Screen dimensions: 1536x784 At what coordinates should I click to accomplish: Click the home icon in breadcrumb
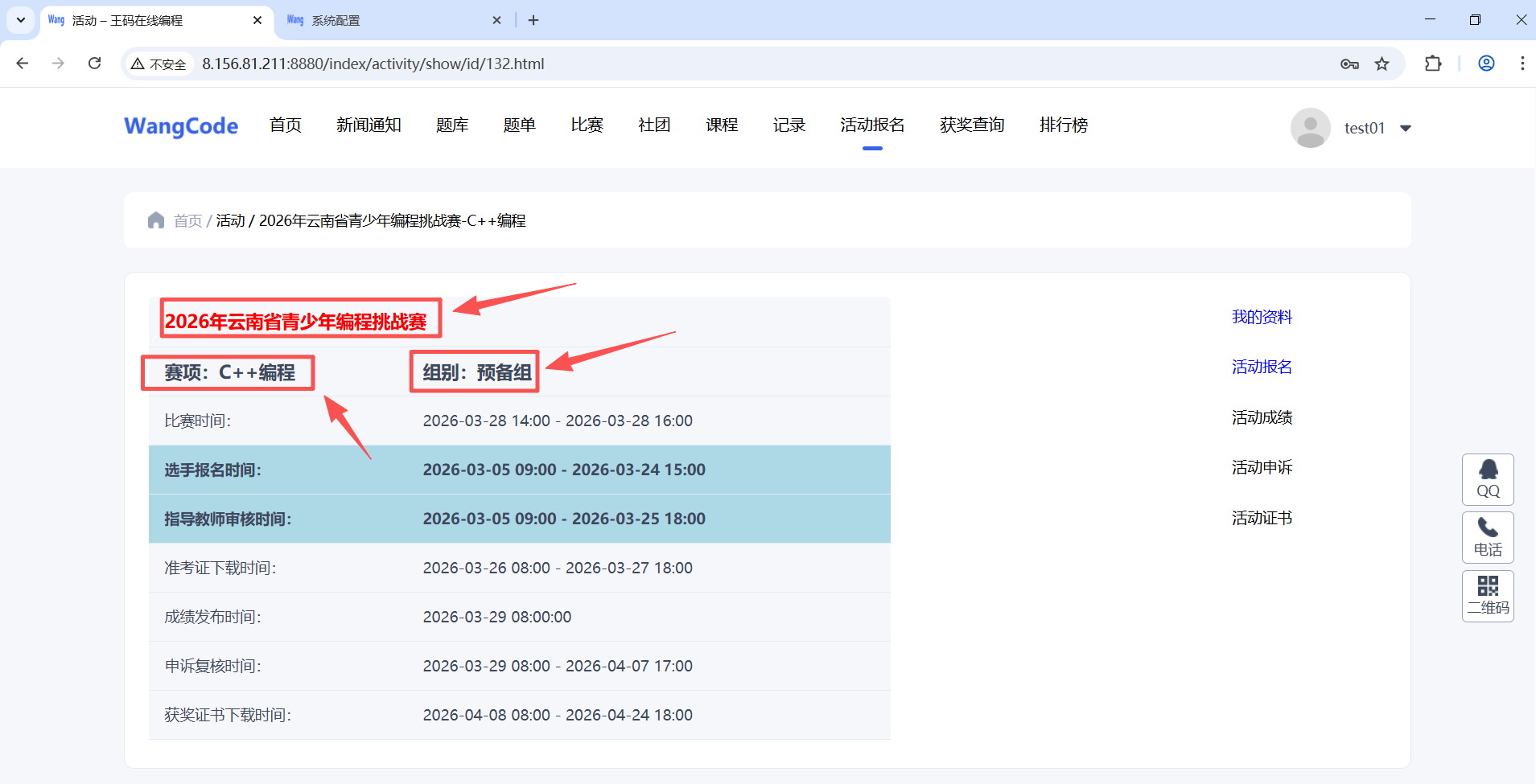tap(156, 220)
